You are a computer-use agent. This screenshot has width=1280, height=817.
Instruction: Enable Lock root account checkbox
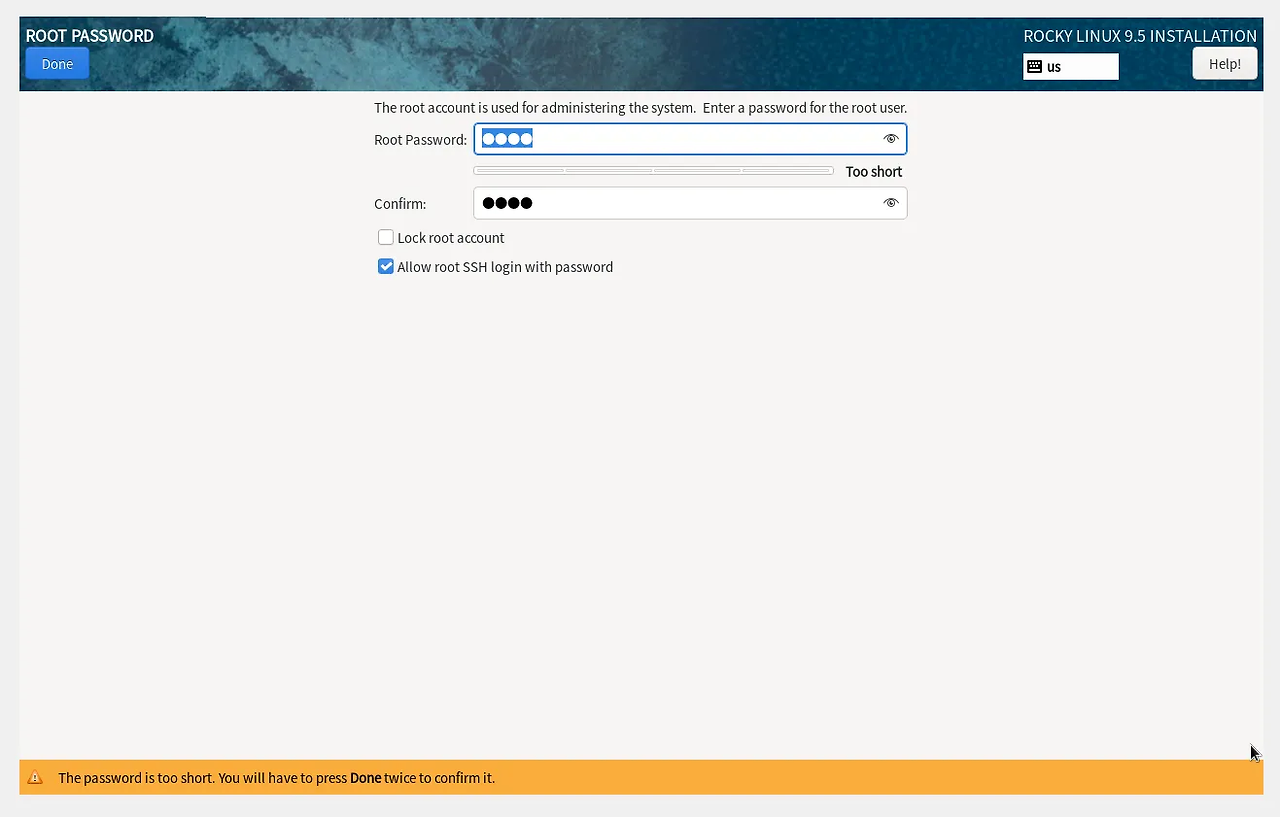(x=386, y=237)
